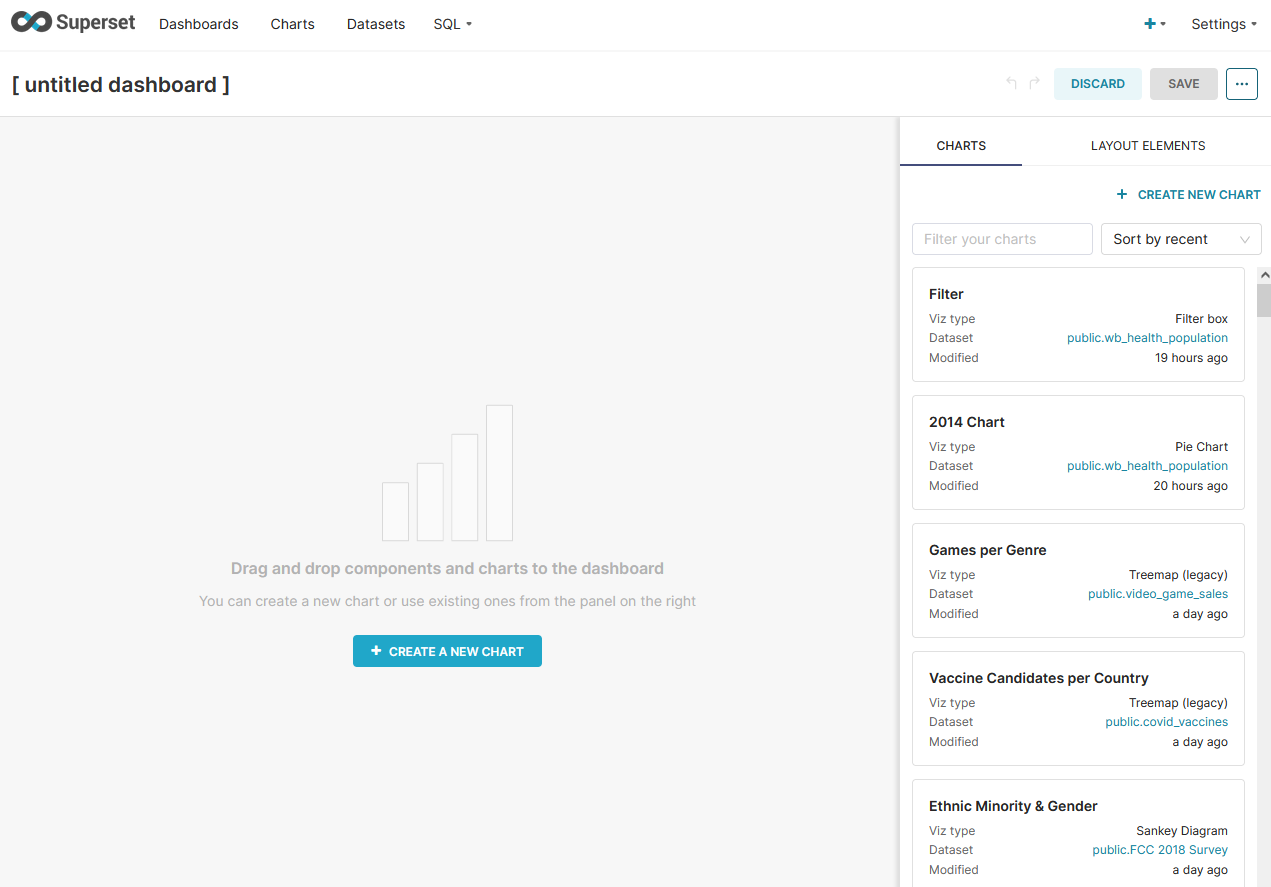1271x887 pixels.
Task: Click inside the "Filter your charts" field
Action: point(1001,239)
